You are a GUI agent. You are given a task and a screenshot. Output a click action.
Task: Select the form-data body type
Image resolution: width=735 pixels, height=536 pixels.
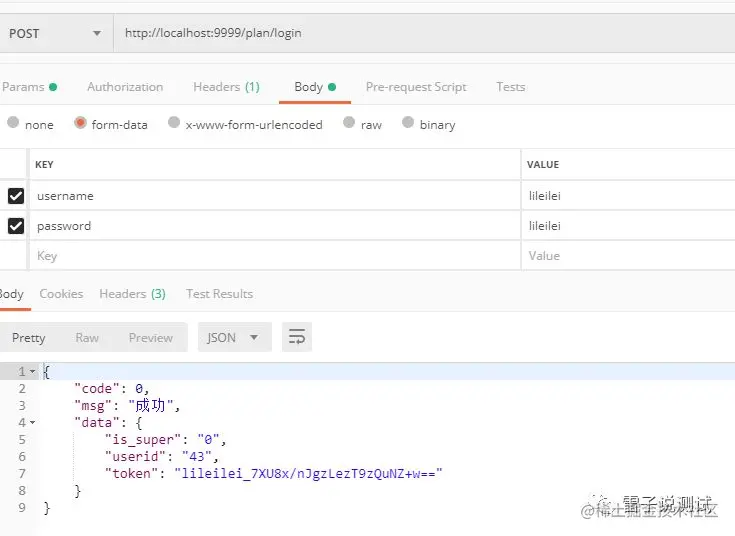tap(80, 122)
